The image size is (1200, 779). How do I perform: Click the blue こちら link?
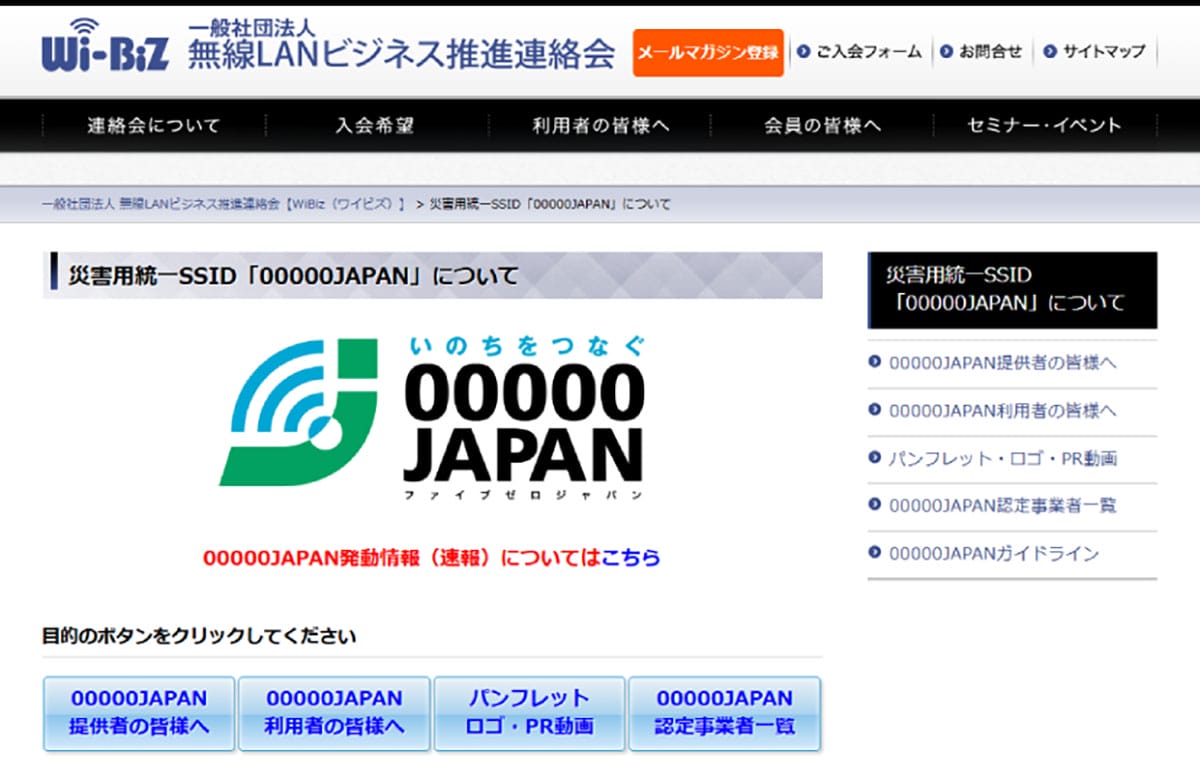click(631, 557)
